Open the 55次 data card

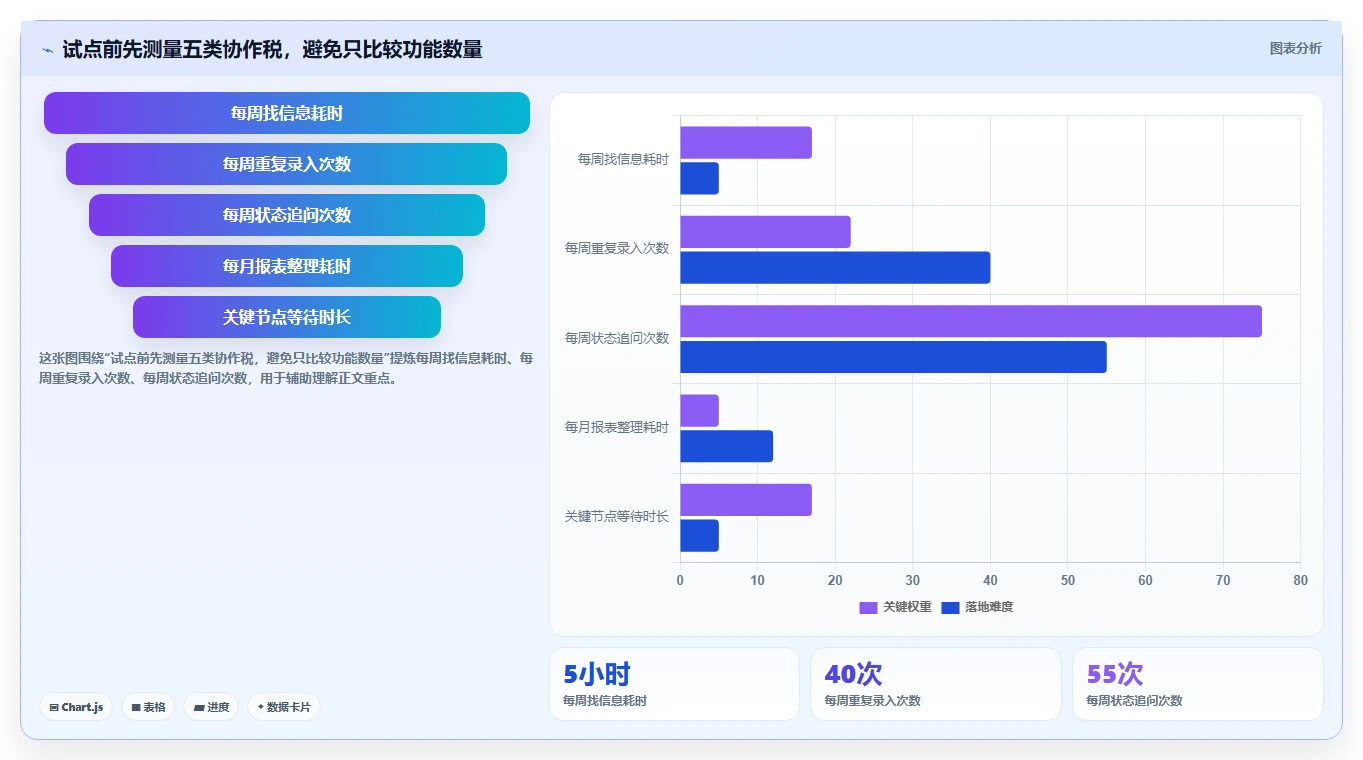[1198, 684]
